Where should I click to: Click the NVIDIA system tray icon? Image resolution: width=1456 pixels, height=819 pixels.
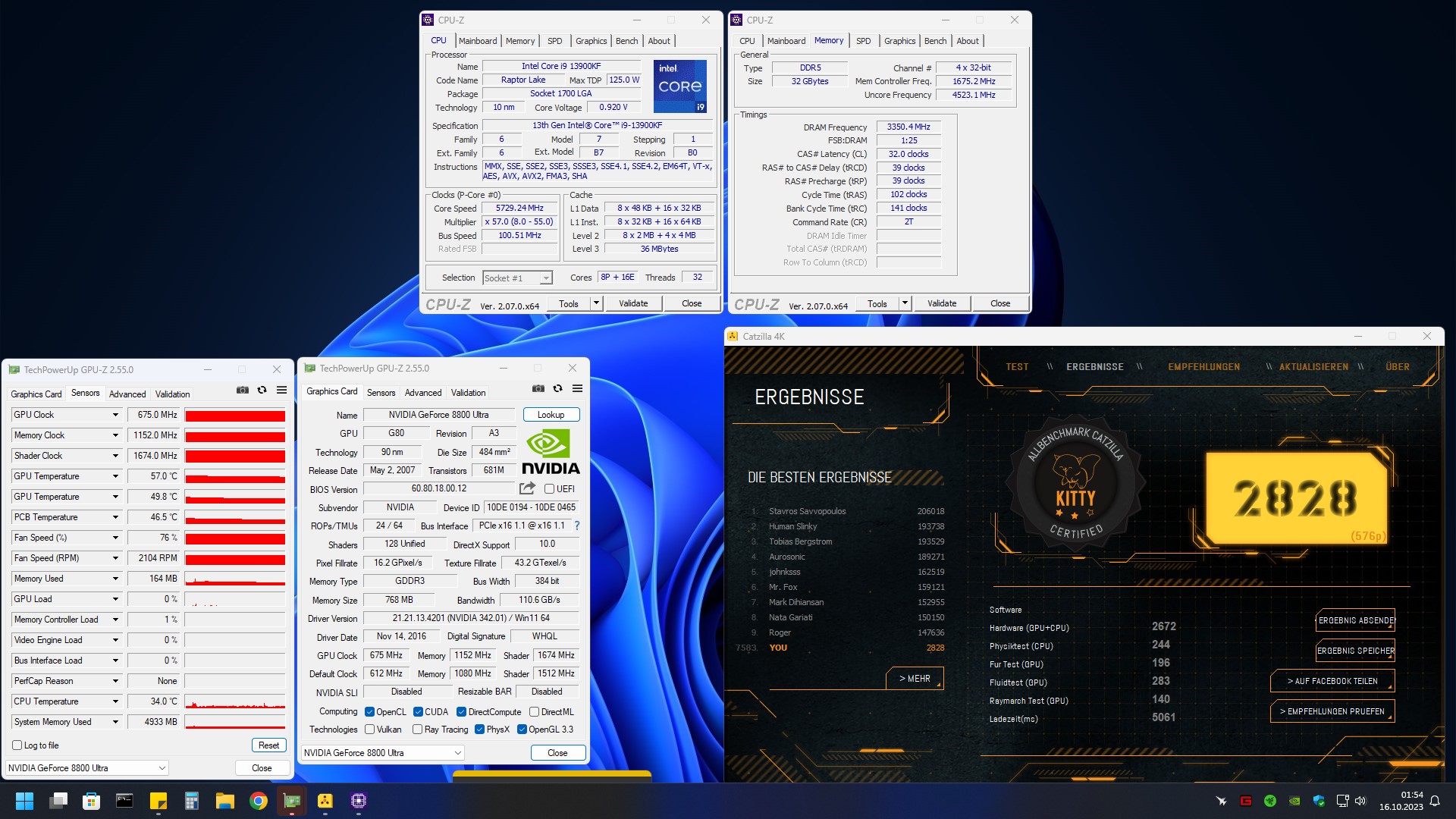pos(1294,801)
